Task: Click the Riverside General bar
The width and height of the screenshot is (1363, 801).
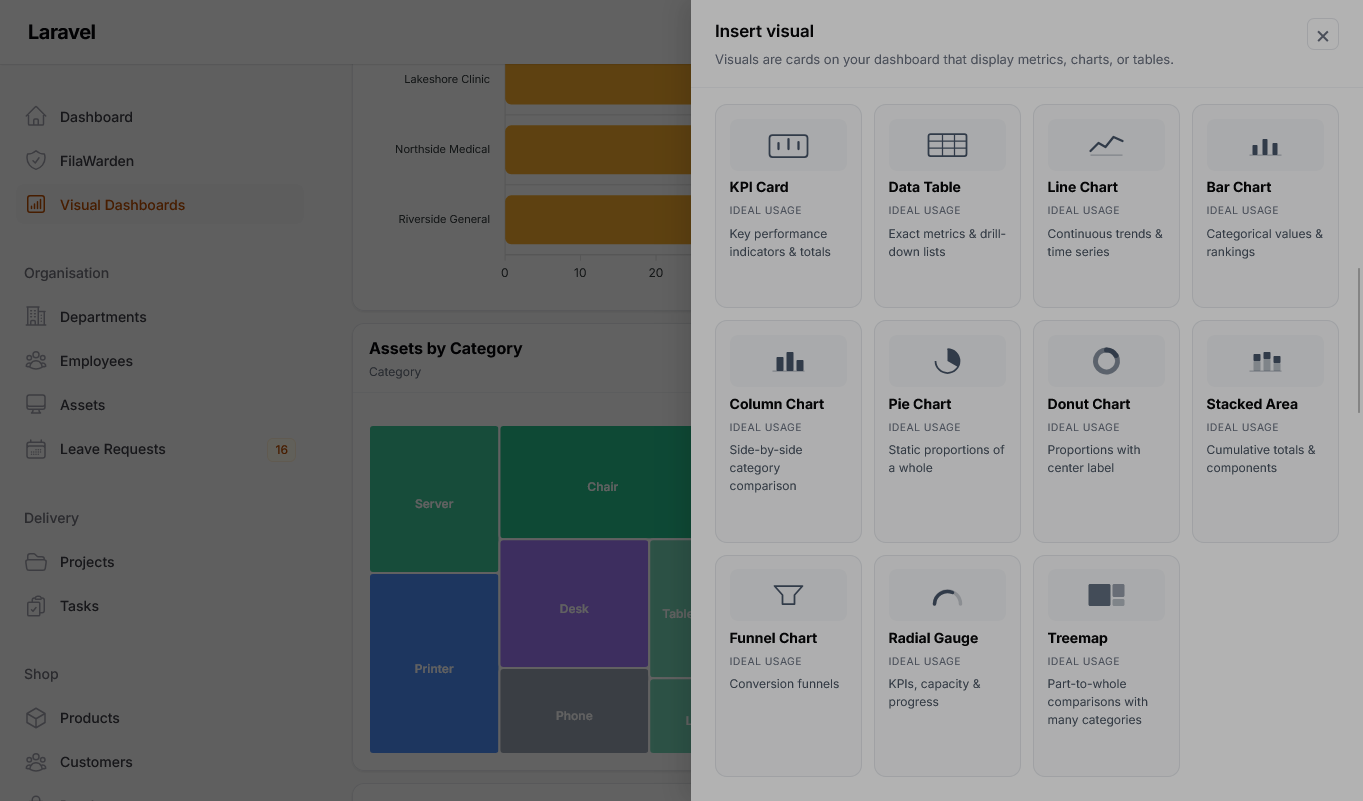Action: tap(598, 220)
